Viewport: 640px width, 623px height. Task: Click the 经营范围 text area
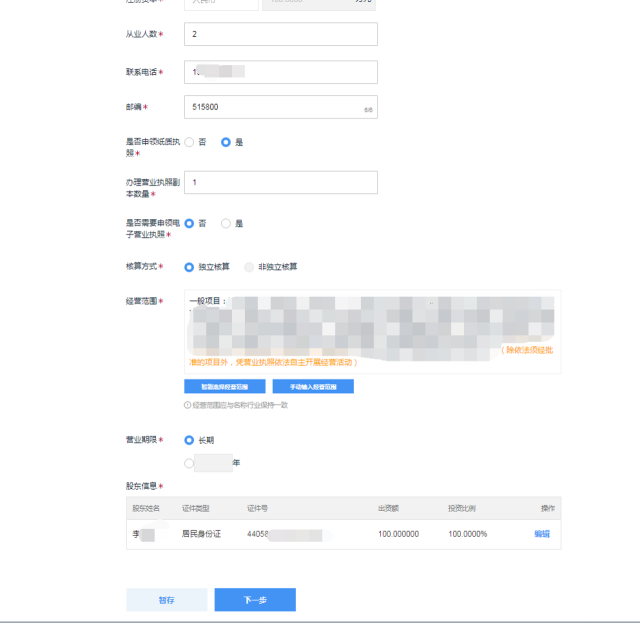[x=373, y=332]
